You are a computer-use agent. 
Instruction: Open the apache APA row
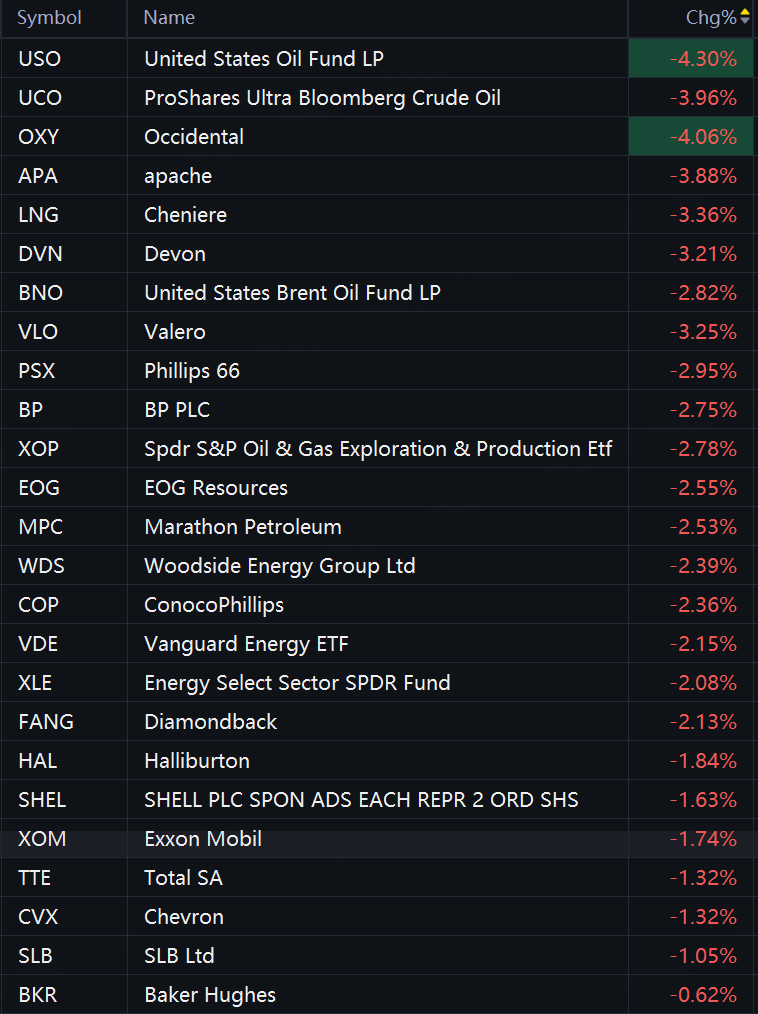[377, 175]
